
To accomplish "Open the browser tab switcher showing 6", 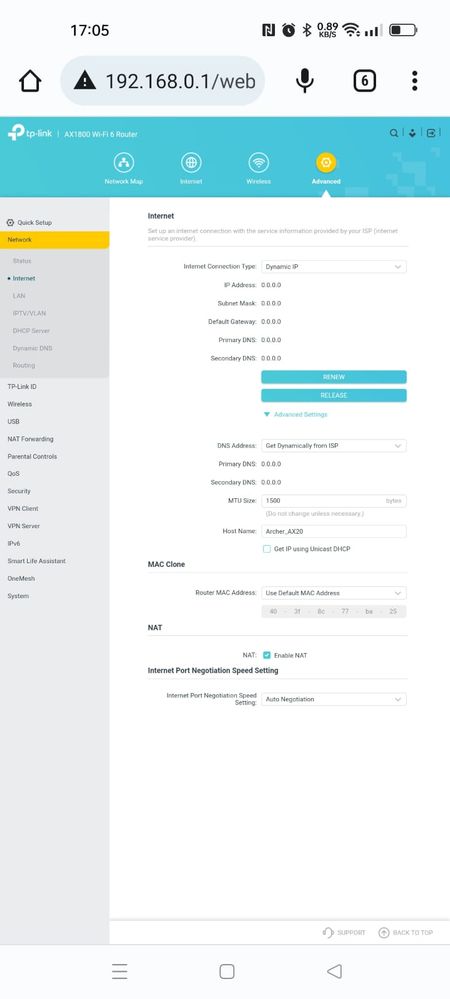I will (x=365, y=81).
